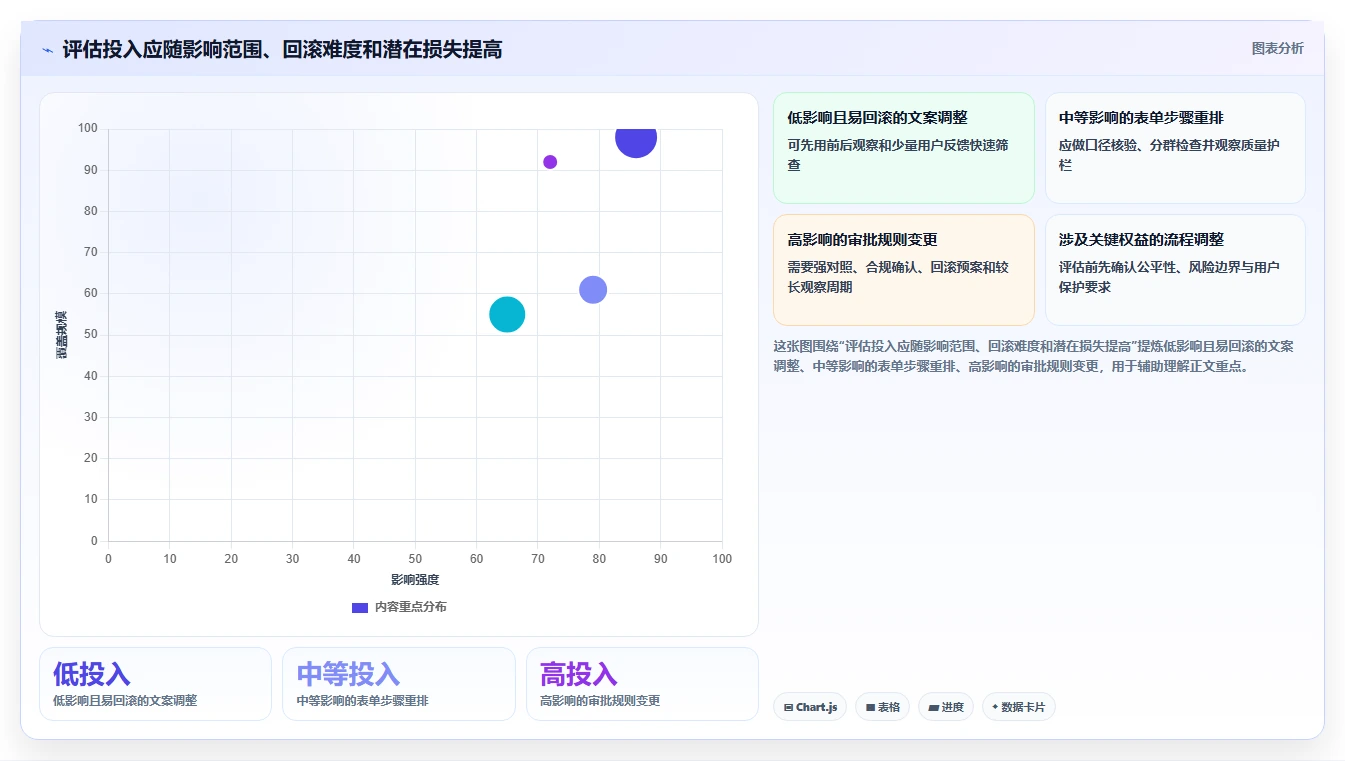Click the summary paragraph starting 这张图围绕
The width and height of the screenshot is (1345, 761).
click(x=1033, y=356)
